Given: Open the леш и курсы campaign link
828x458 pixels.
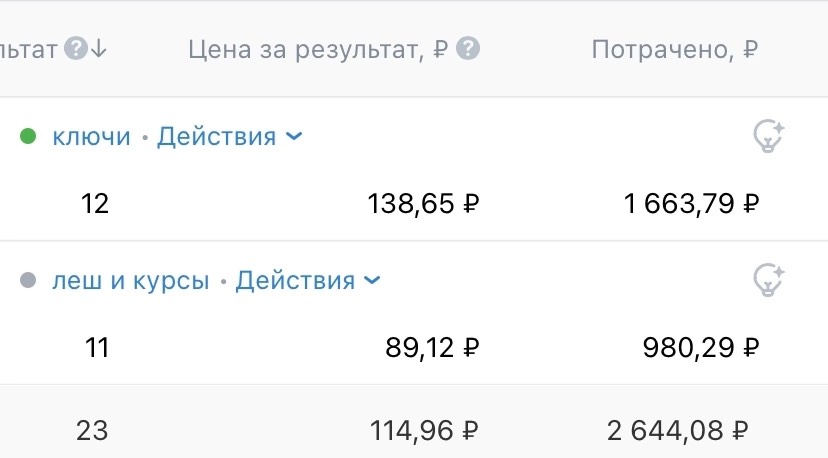Looking at the screenshot, I should pyautogui.click(x=130, y=281).
